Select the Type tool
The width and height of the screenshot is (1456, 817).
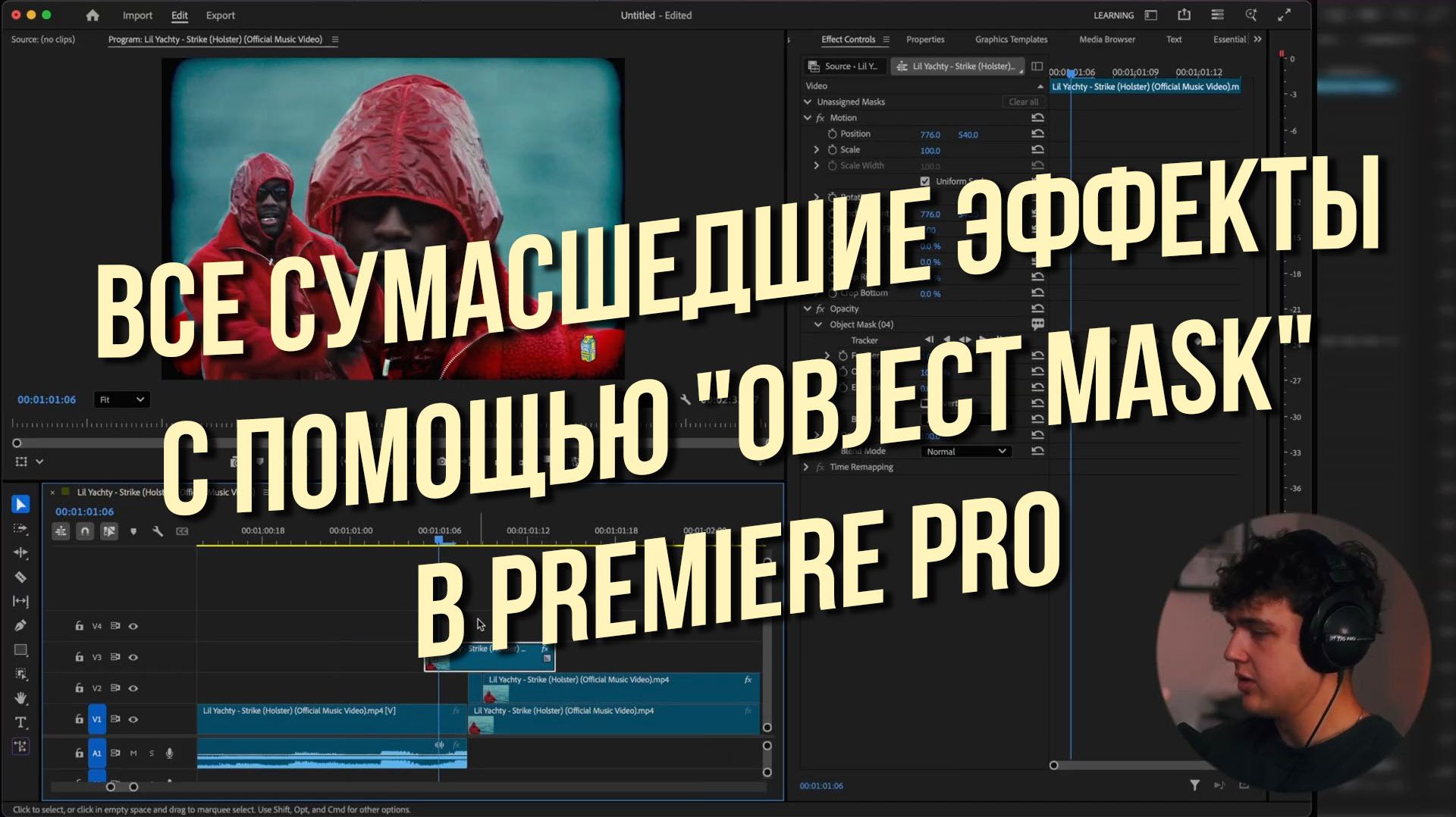click(x=21, y=722)
